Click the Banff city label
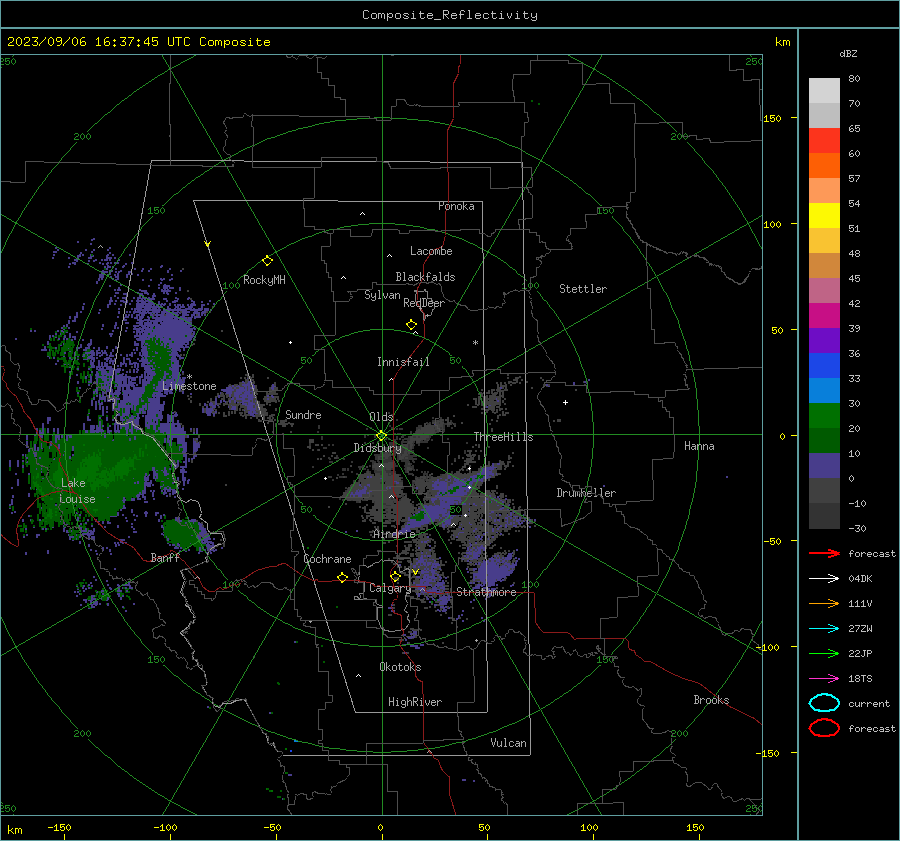The height and width of the screenshot is (841, 900). 165,557
